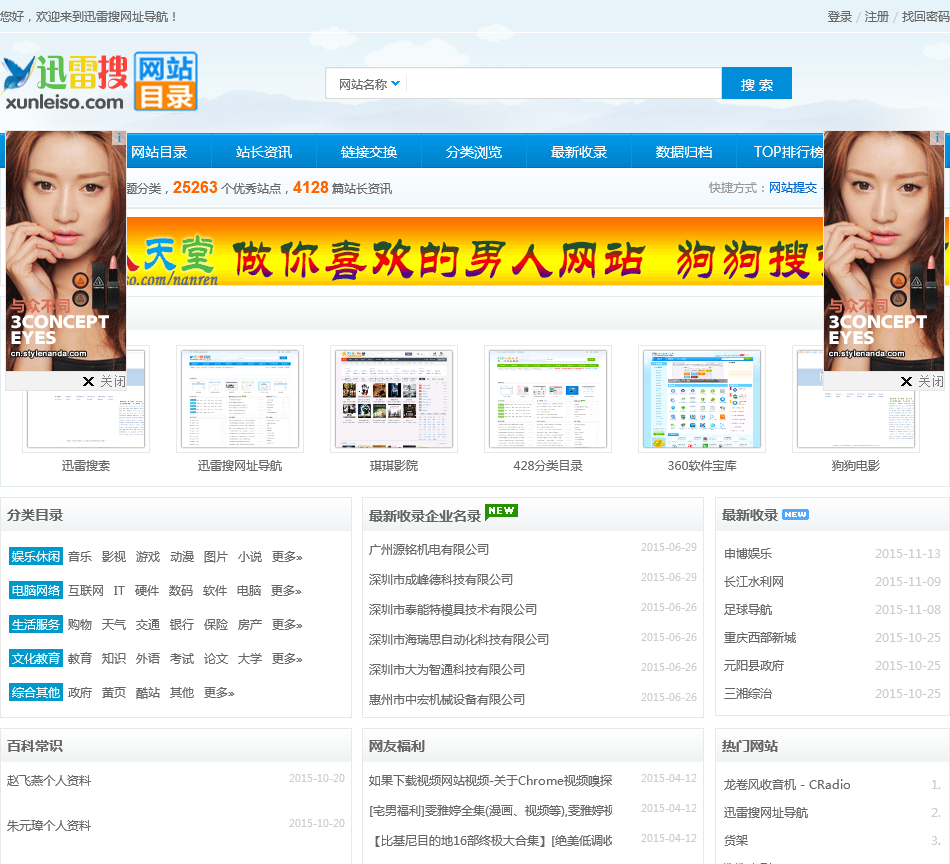This screenshot has width=950, height=864.
Task: Open the 三湘综治 listing
Action: [748, 693]
